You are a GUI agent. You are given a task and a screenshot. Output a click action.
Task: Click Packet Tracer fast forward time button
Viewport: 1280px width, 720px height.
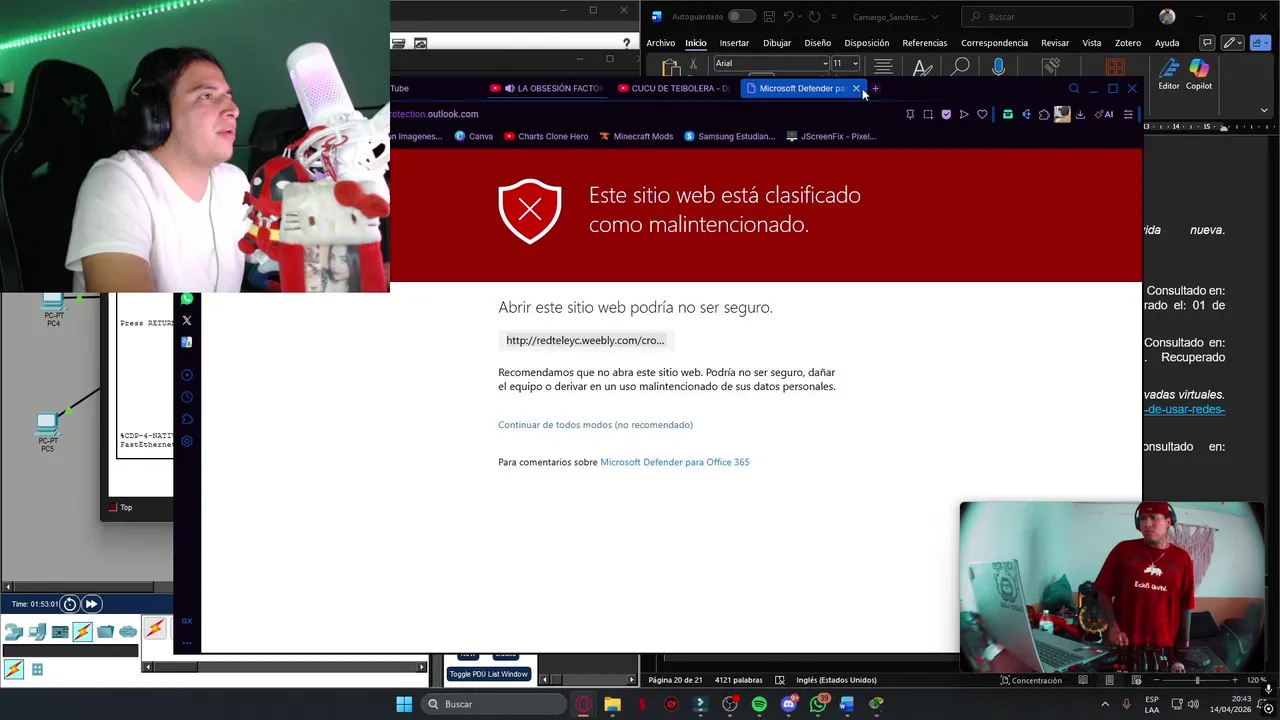[91, 604]
